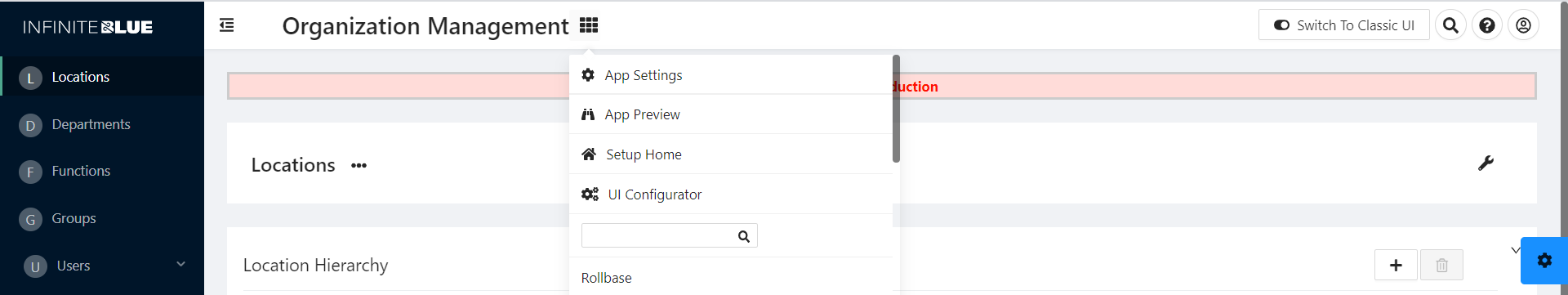Screen dimensions: 1568x295
Task: Open the Locations three-dot more menu
Action: 359,166
